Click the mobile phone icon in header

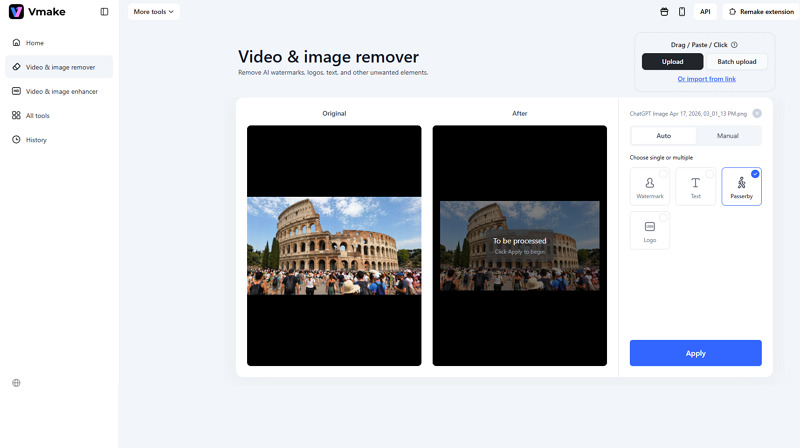coord(682,12)
